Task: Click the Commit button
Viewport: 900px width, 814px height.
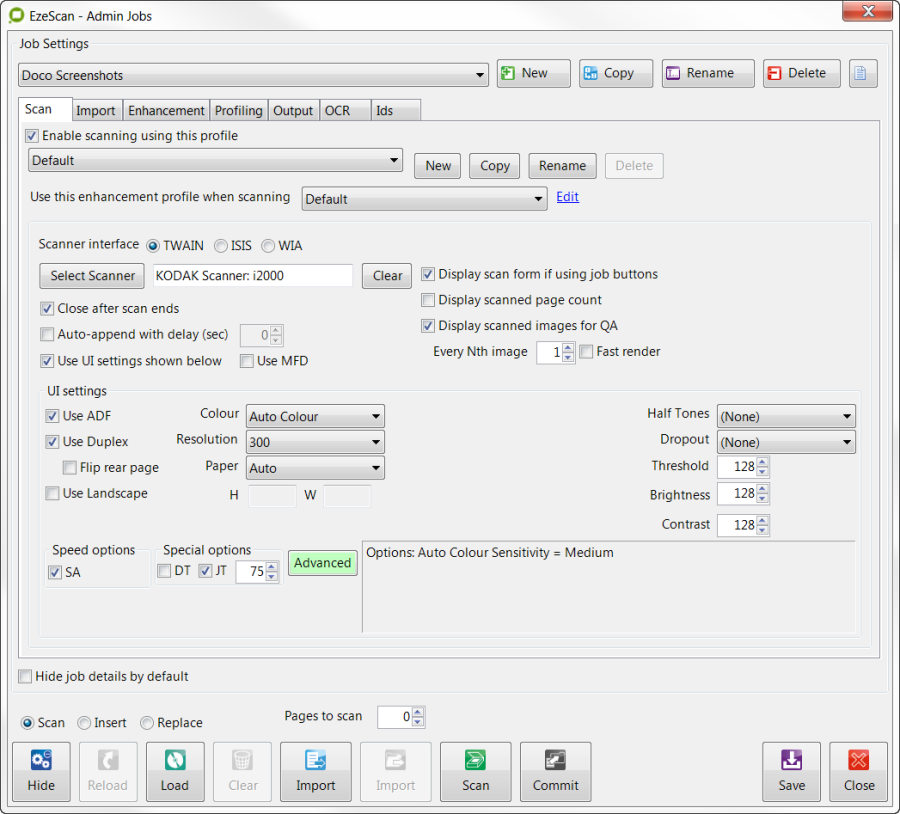Action: pyautogui.click(x=555, y=771)
